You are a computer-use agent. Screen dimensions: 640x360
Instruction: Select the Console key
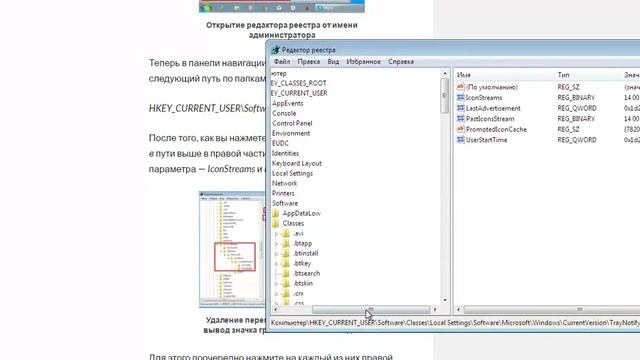[x=284, y=113]
